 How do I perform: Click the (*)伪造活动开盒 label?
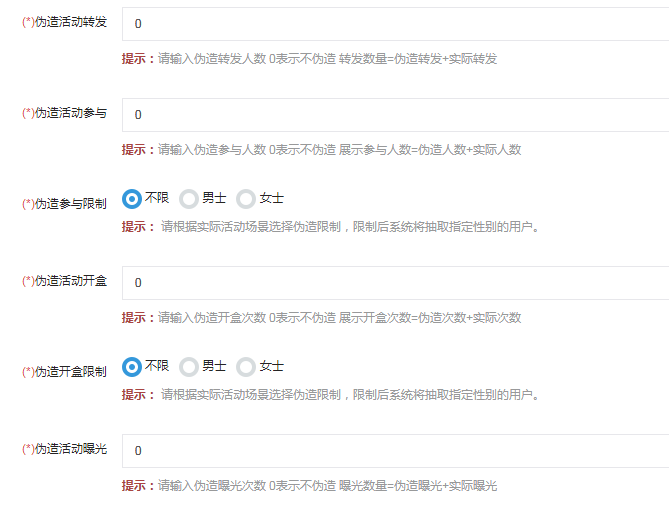point(64,281)
